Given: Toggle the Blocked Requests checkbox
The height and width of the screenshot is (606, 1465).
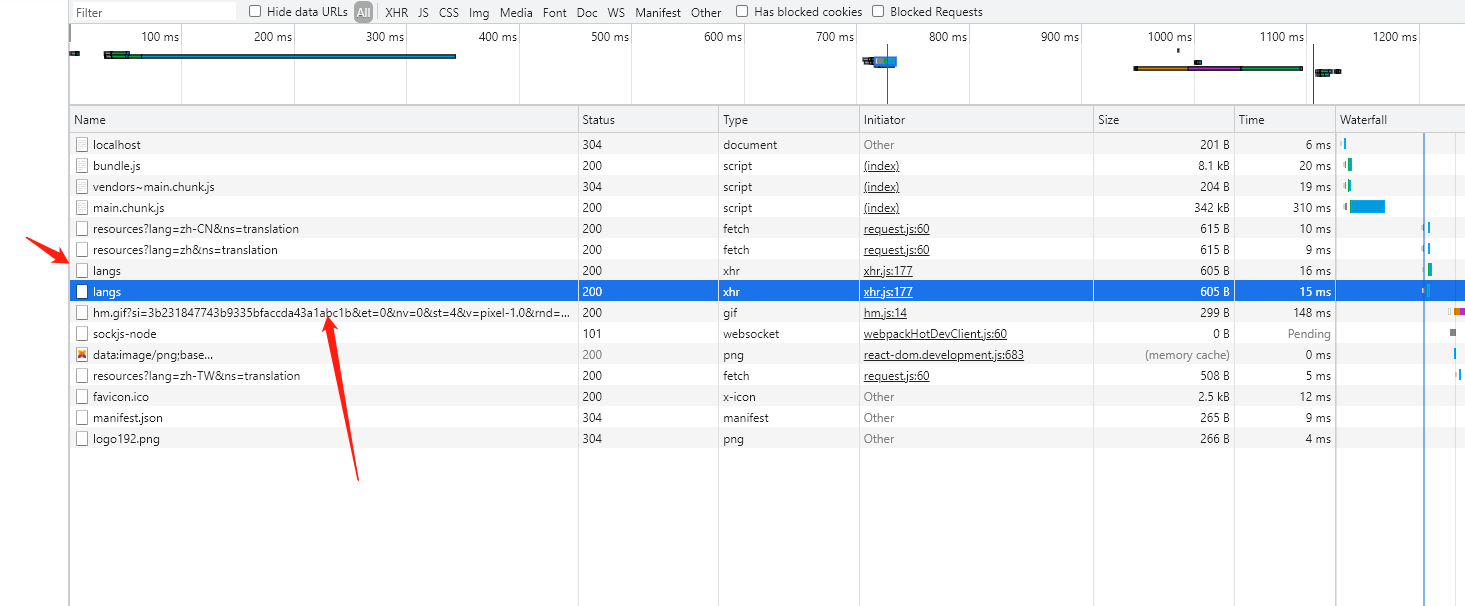Looking at the screenshot, I should point(878,12).
